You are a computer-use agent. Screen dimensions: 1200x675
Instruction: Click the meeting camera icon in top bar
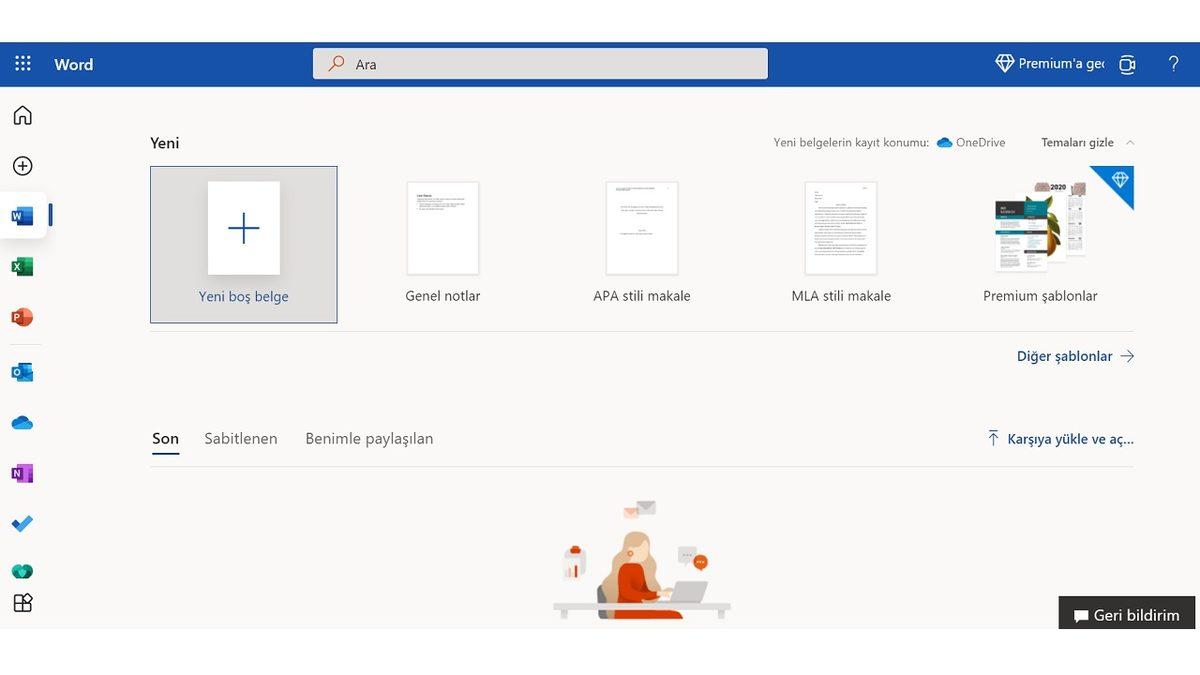(x=1127, y=63)
